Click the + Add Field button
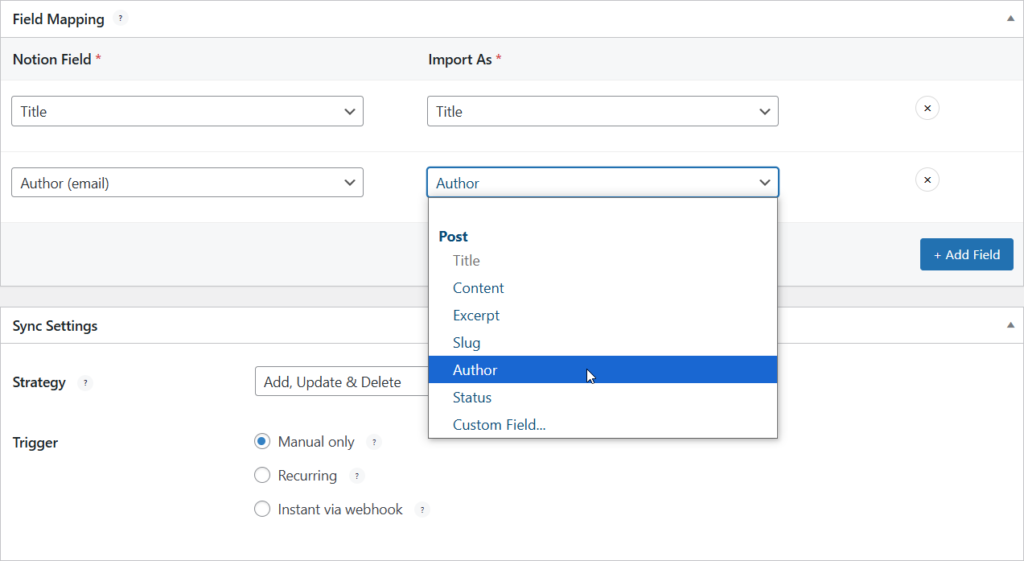The width and height of the screenshot is (1024, 561). click(967, 254)
